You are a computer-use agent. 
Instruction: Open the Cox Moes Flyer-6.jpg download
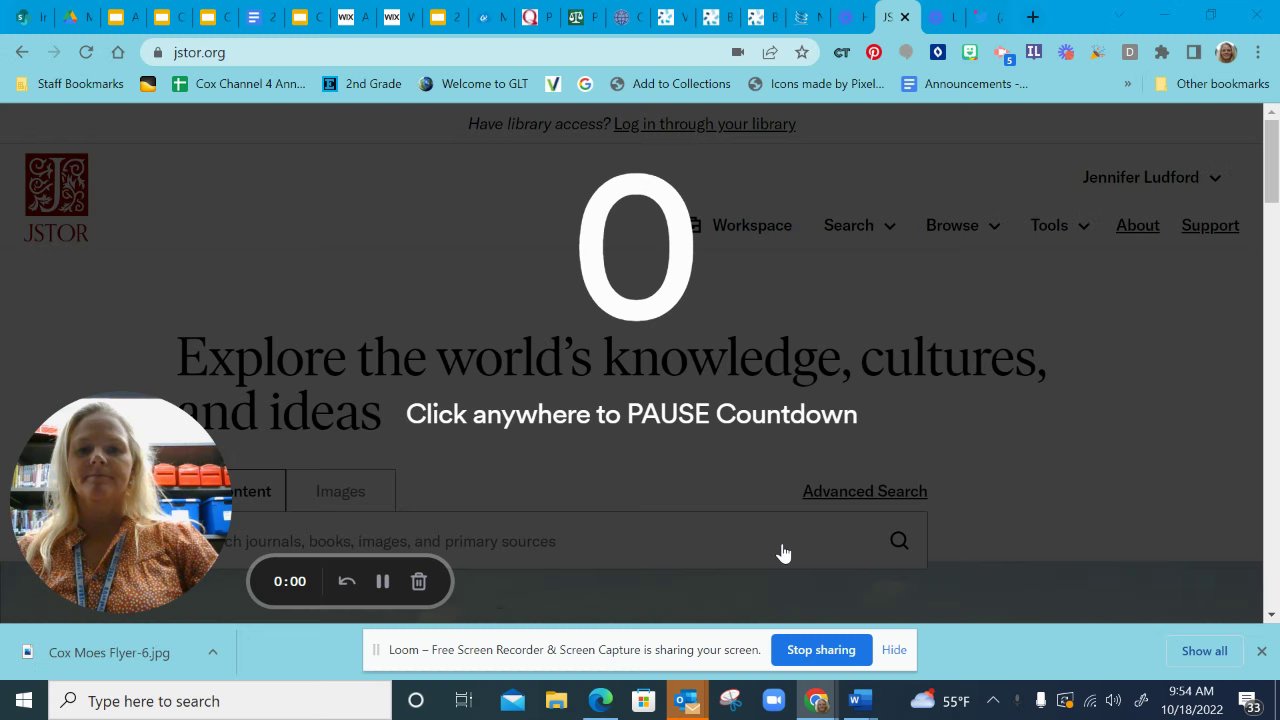click(x=109, y=652)
